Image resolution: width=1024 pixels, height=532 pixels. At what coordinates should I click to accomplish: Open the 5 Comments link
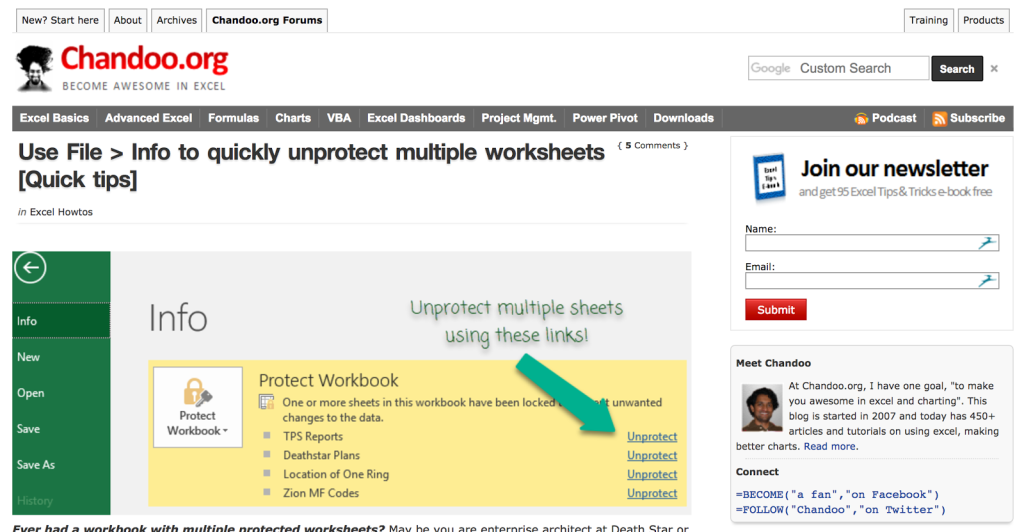(652, 146)
